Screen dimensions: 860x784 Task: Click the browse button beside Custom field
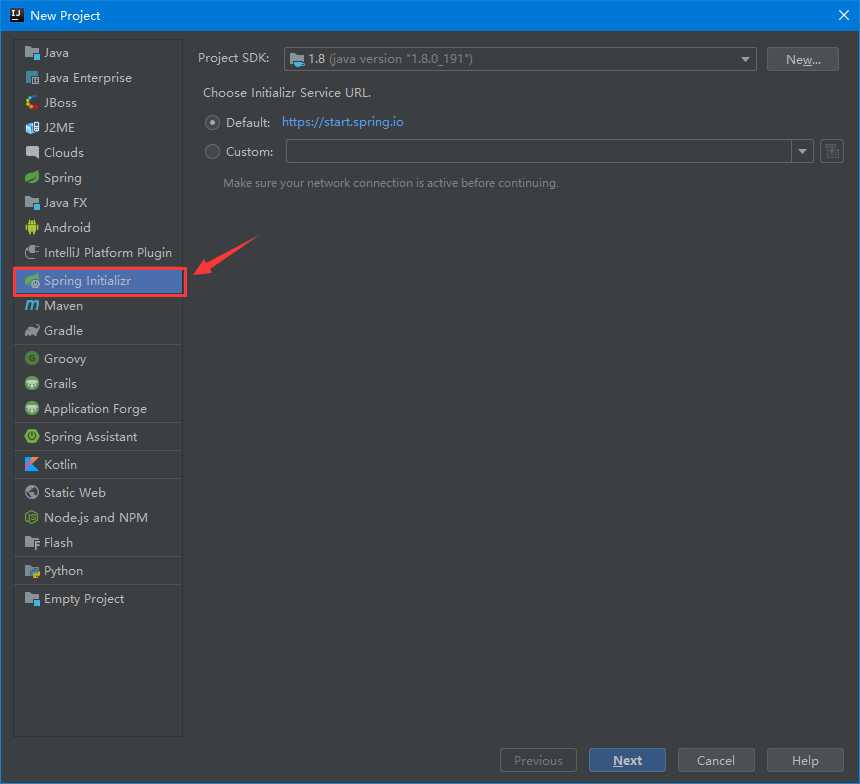831,151
